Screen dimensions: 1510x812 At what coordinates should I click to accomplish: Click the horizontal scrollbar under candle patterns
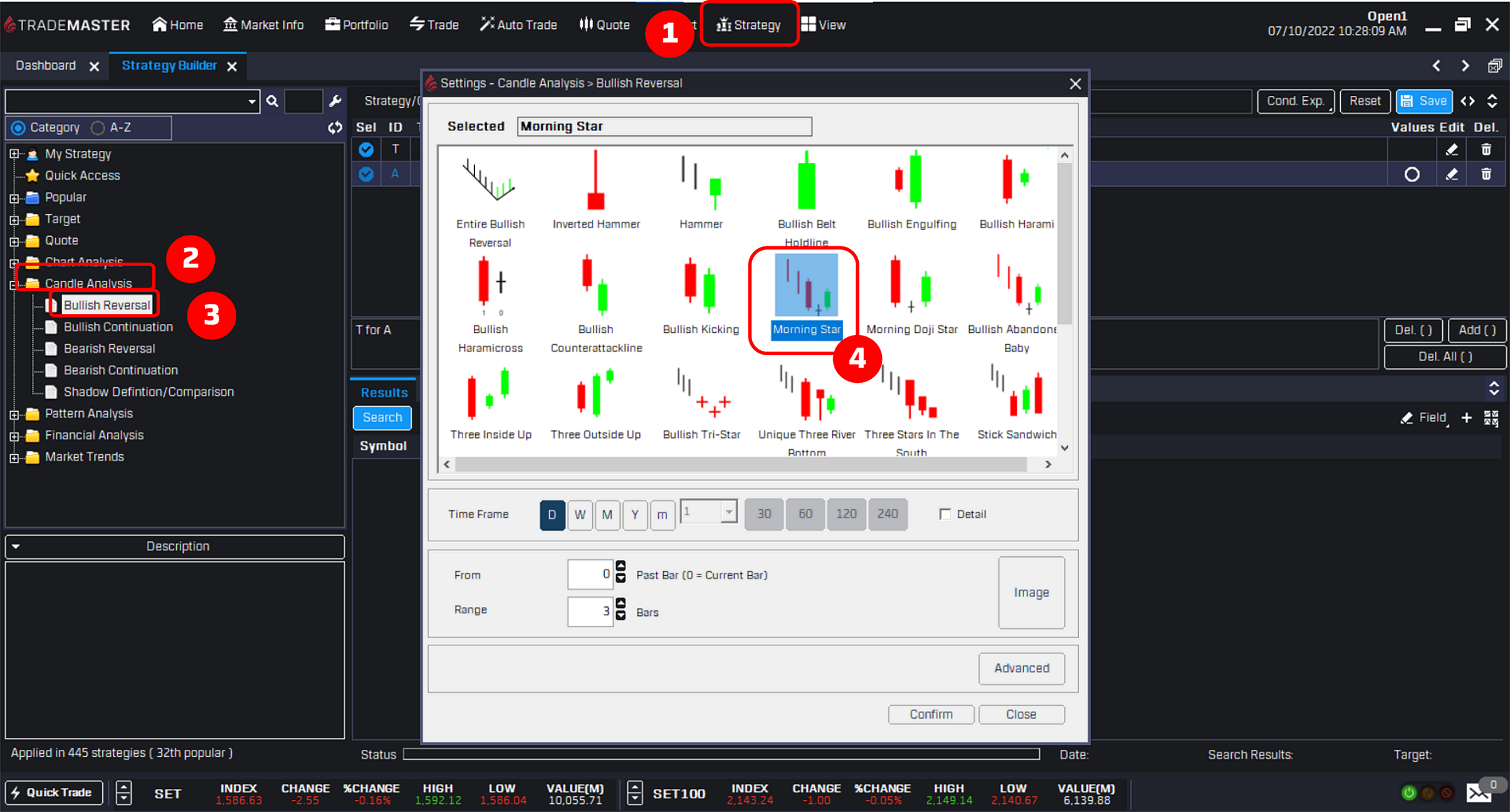tap(740, 464)
